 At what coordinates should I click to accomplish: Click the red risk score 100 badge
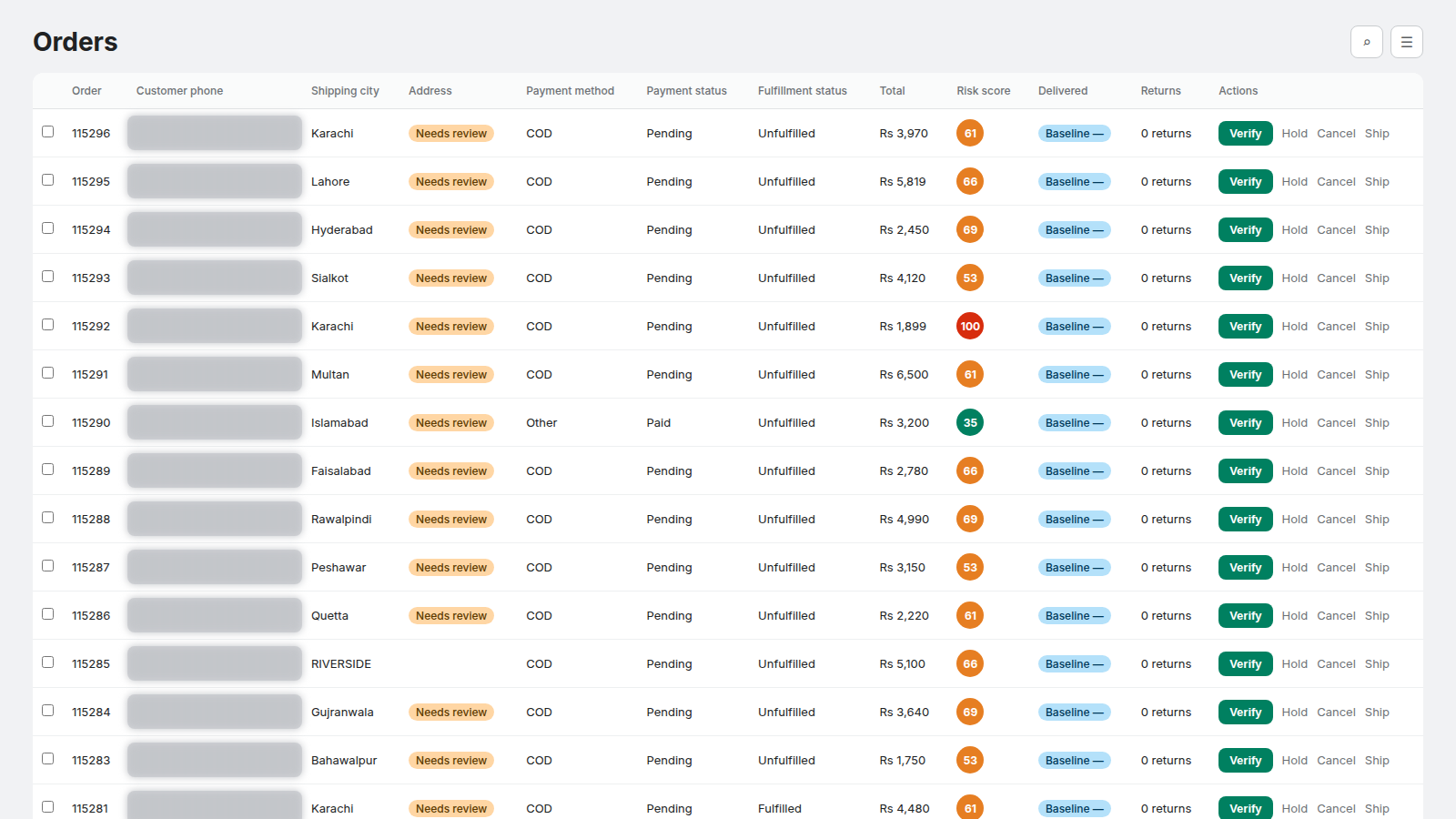click(970, 326)
